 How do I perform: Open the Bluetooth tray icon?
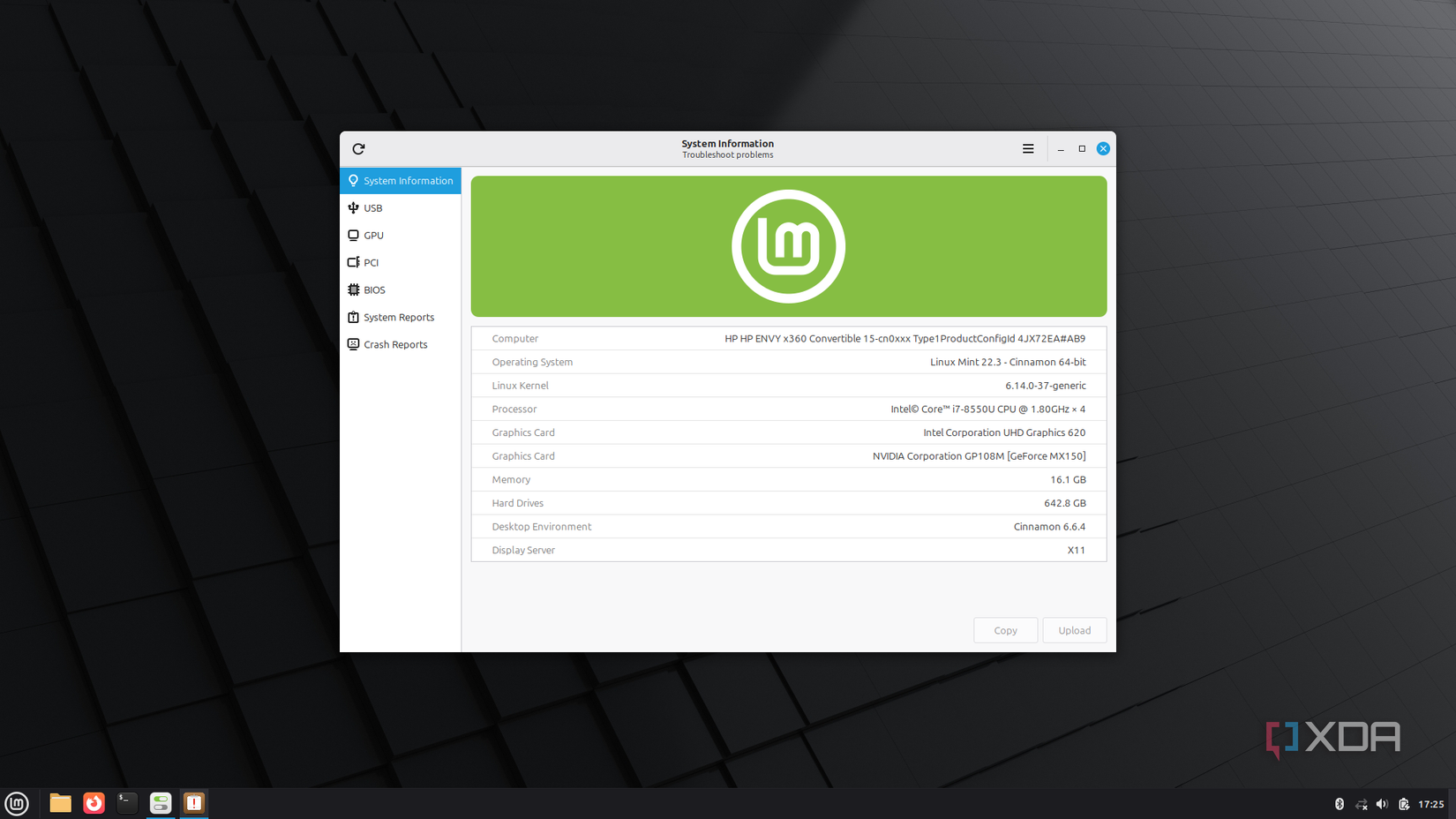pyautogui.click(x=1340, y=804)
